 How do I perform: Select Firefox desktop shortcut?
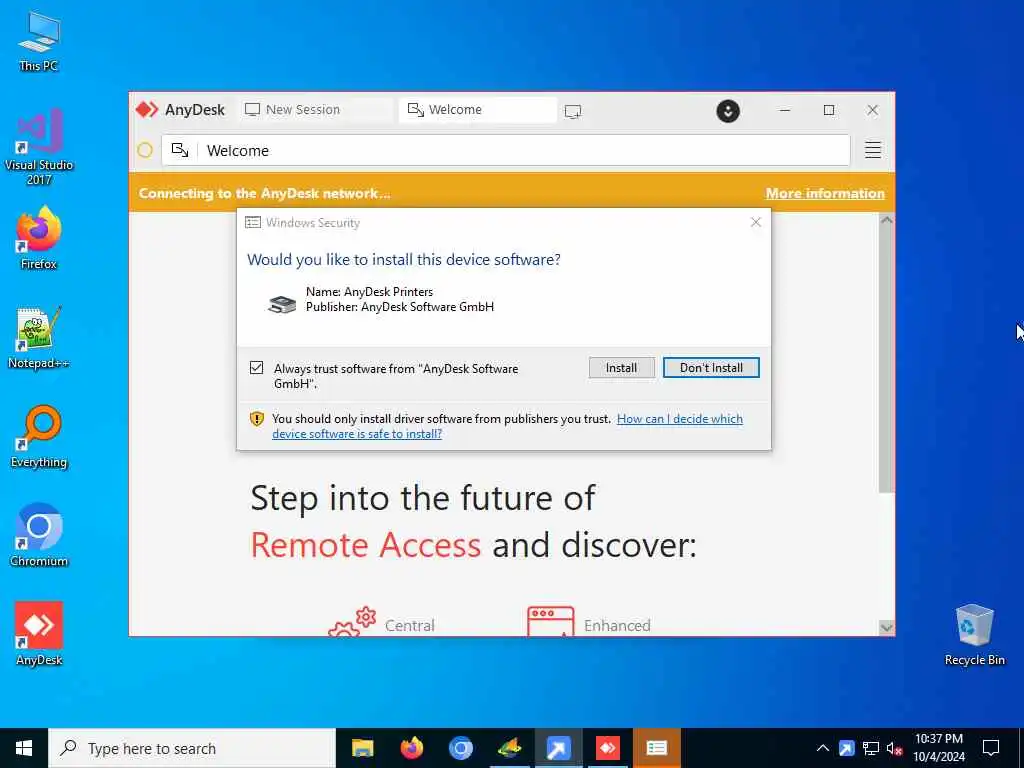(x=39, y=238)
